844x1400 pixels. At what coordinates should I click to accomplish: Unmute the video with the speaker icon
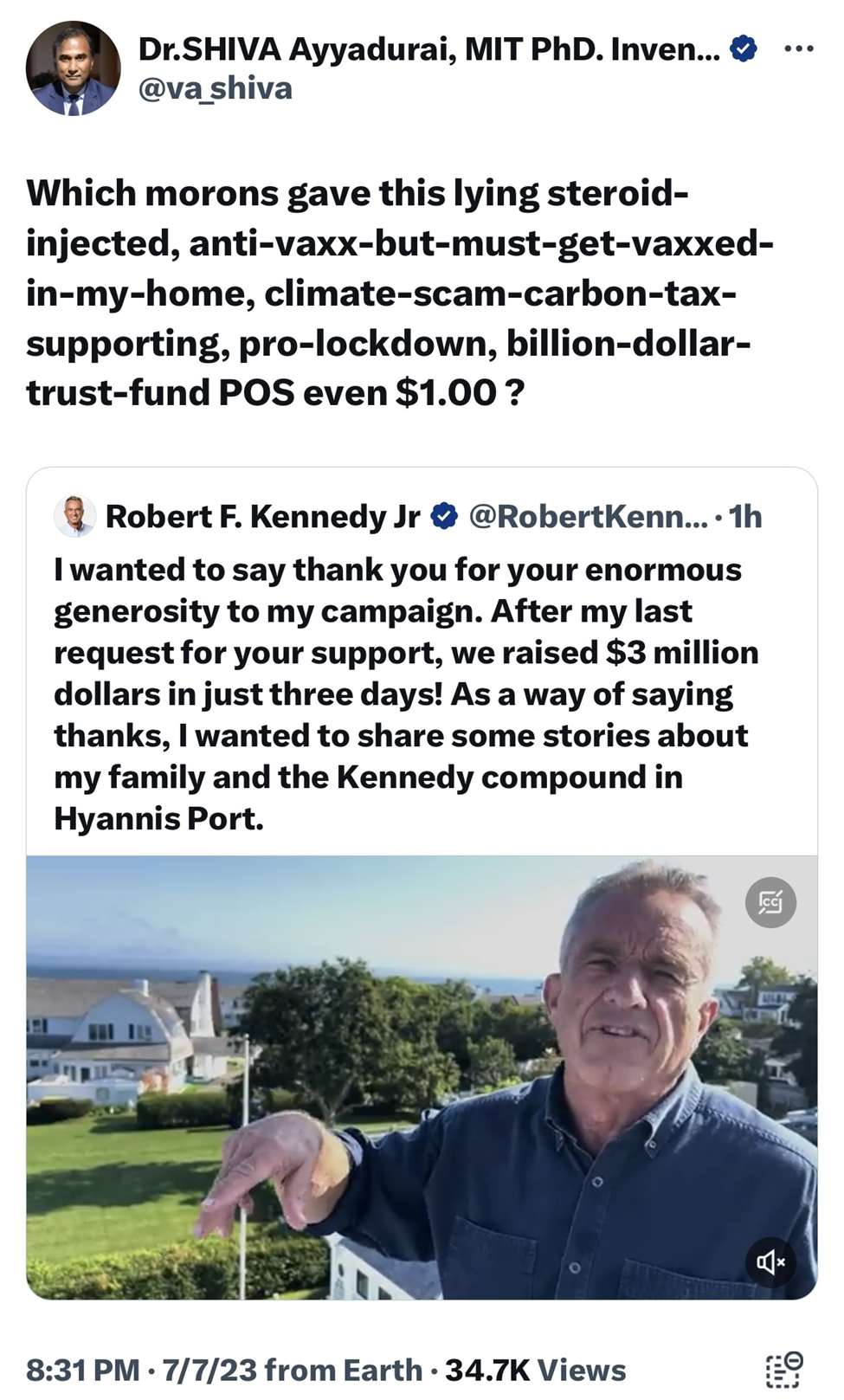(770, 1261)
